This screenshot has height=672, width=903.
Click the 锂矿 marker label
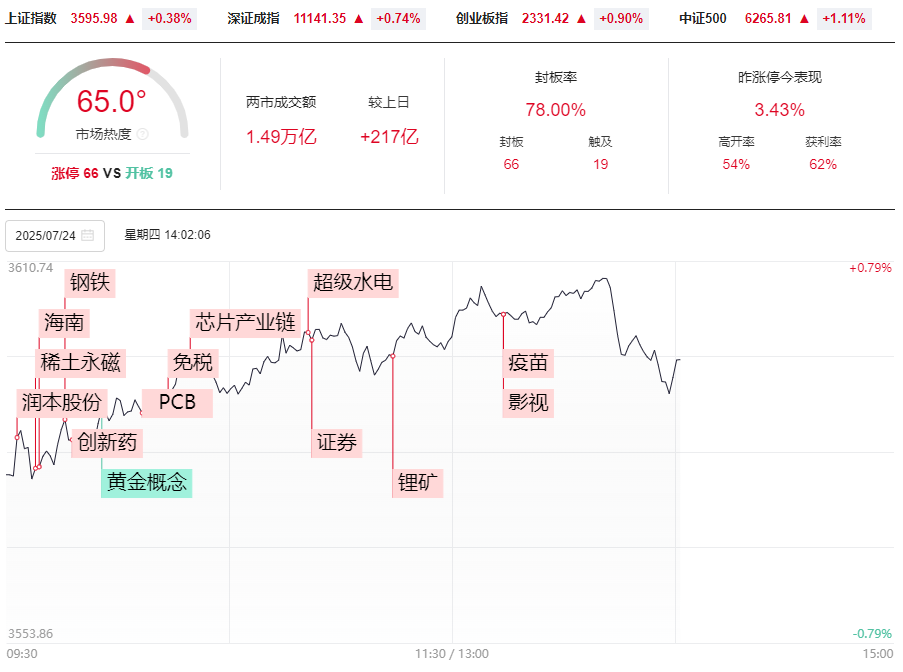click(419, 482)
